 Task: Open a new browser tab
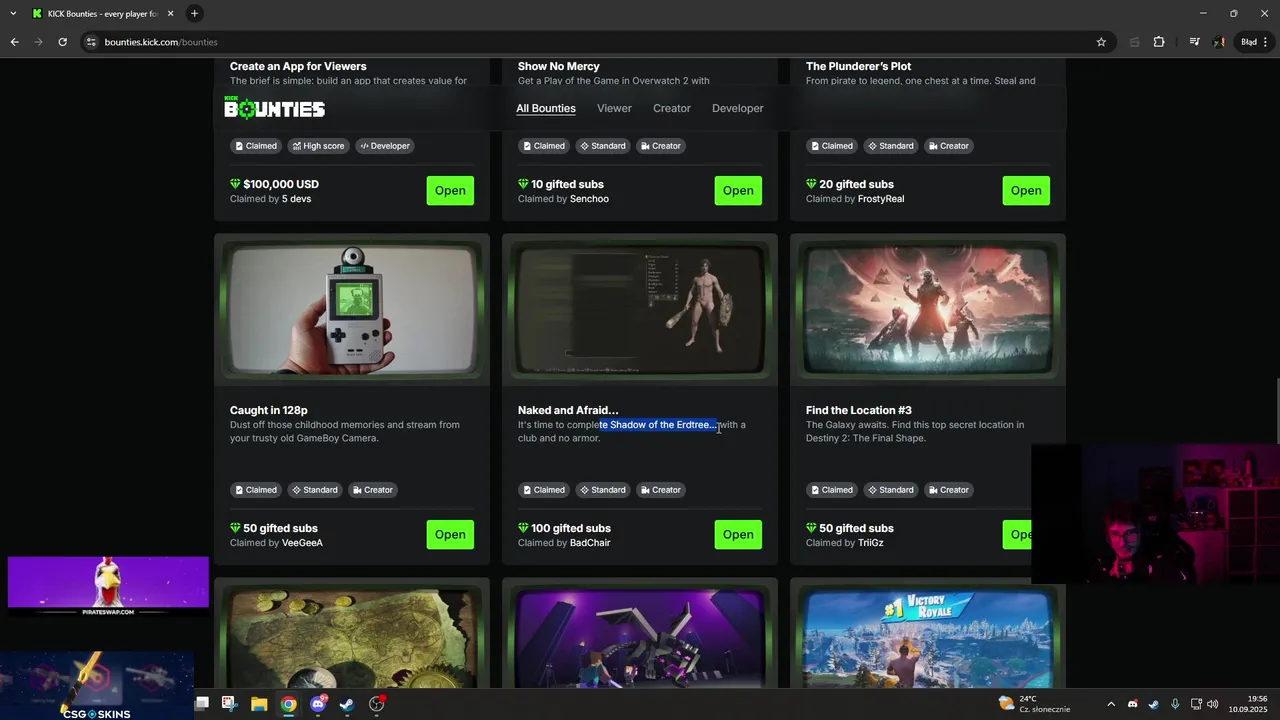tap(194, 13)
